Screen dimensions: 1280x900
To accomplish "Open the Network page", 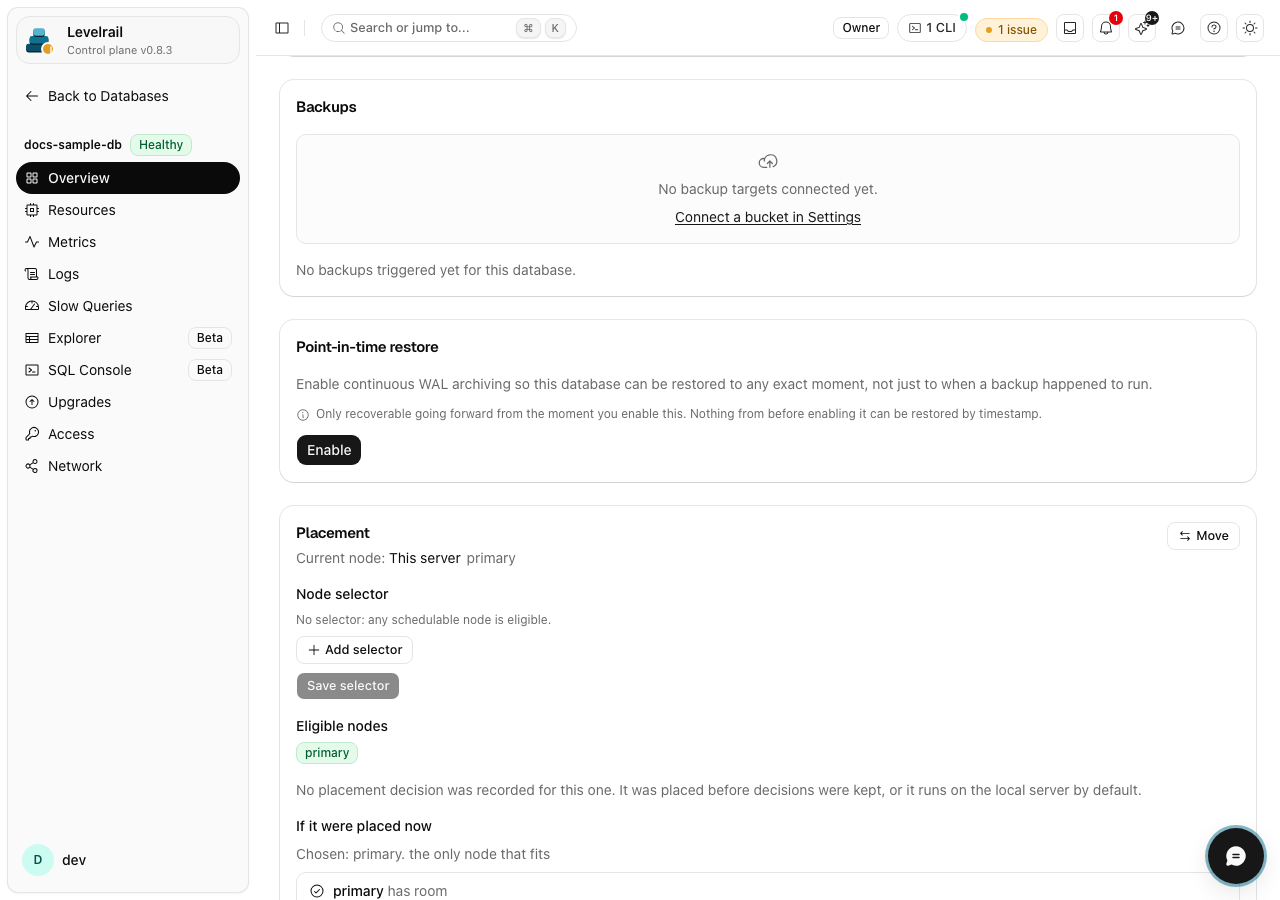I will tap(128, 466).
